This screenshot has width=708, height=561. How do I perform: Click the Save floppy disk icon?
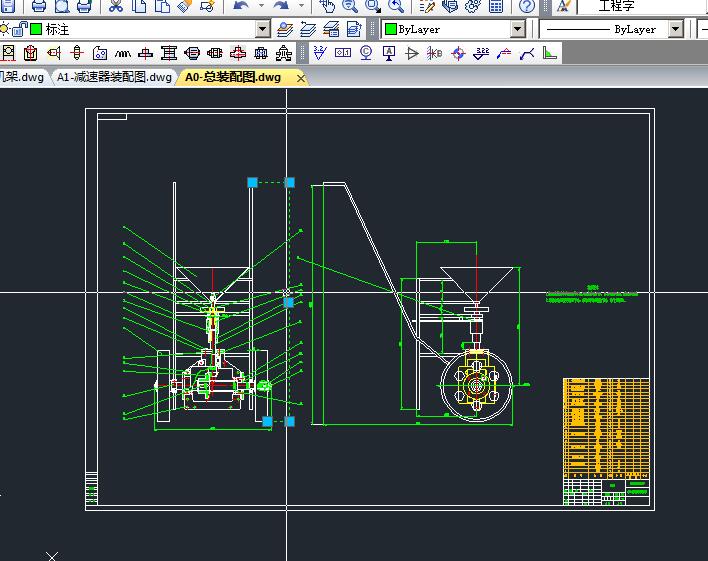7,5
